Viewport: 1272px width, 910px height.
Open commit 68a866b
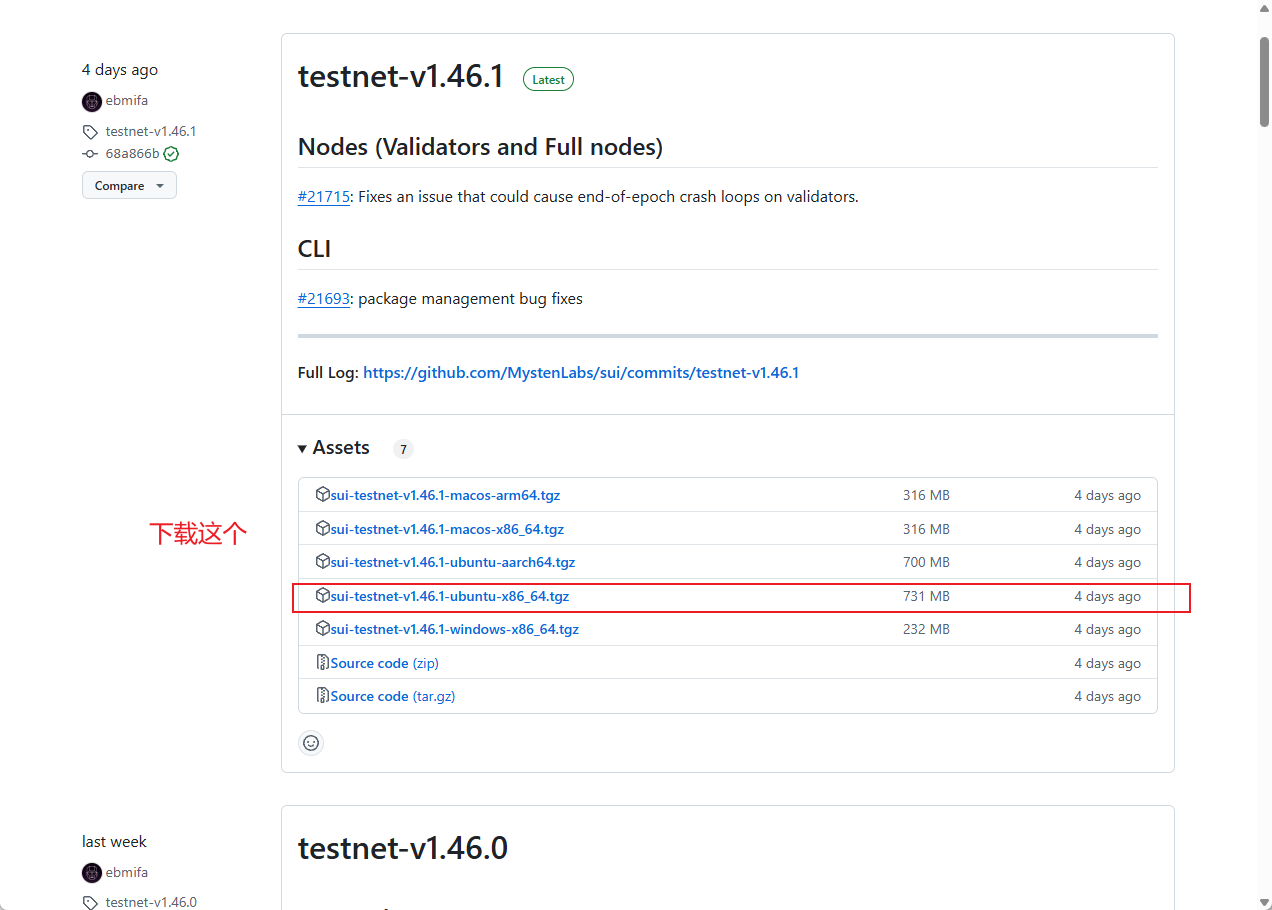coord(132,154)
